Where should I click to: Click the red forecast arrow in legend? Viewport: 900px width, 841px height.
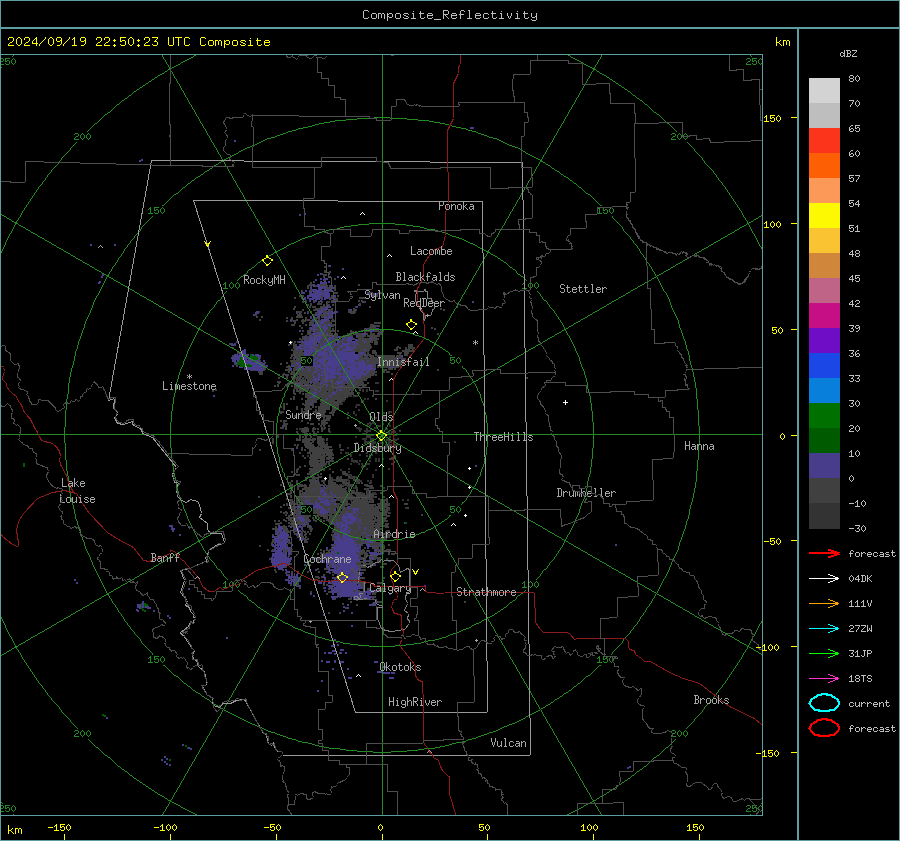824,553
